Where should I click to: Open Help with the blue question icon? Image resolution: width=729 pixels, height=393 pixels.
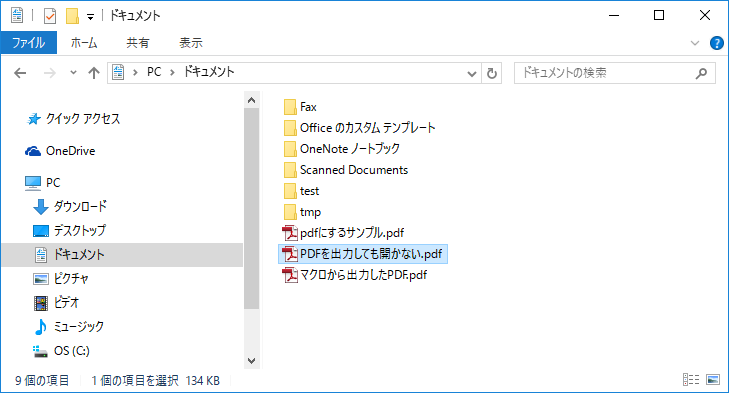(x=716, y=43)
